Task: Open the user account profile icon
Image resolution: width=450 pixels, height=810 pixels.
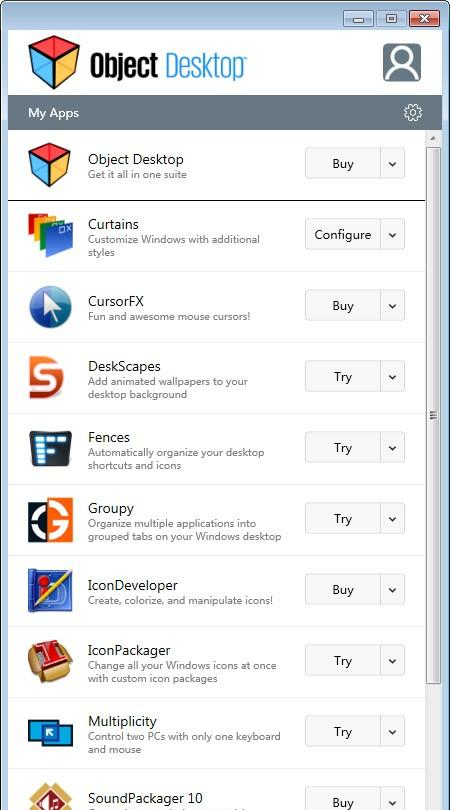Action: [x=401, y=63]
